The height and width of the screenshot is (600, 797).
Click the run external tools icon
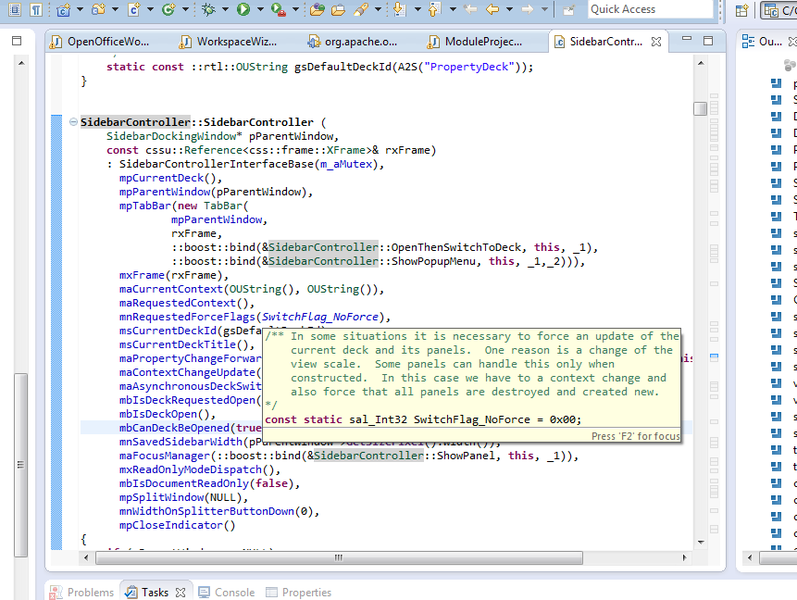pyautogui.click(x=279, y=9)
